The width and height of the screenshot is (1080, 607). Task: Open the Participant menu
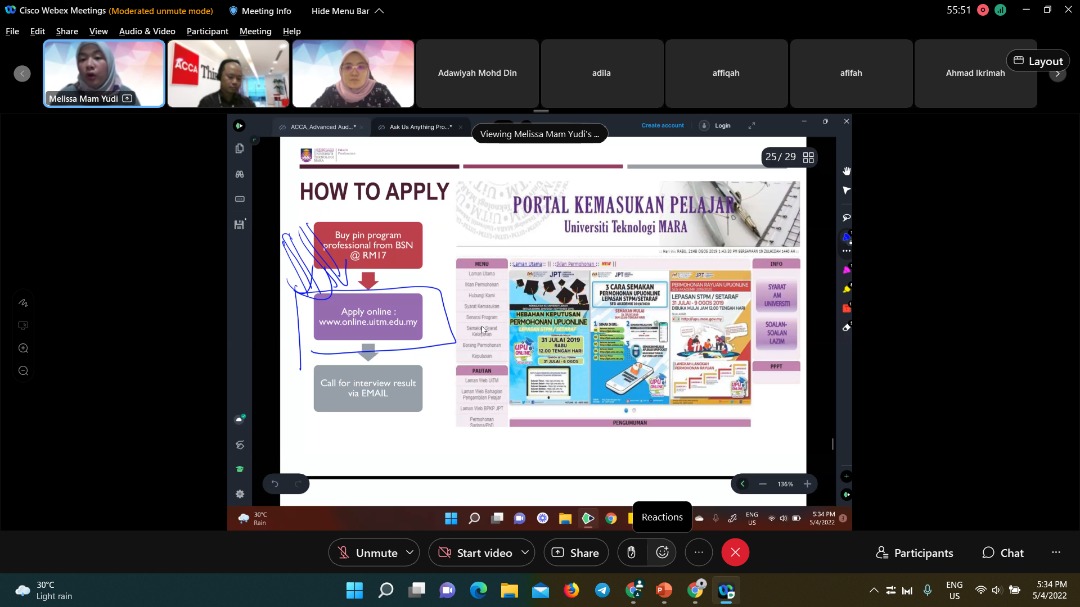tap(207, 31)
